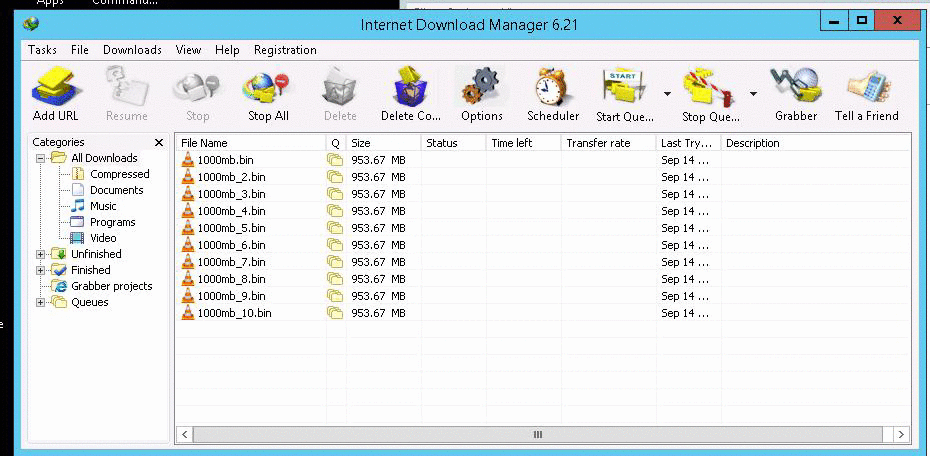930x456 pixels.
Task: Click the greyed Resume toolbar icon
Action: click(126, 86)
